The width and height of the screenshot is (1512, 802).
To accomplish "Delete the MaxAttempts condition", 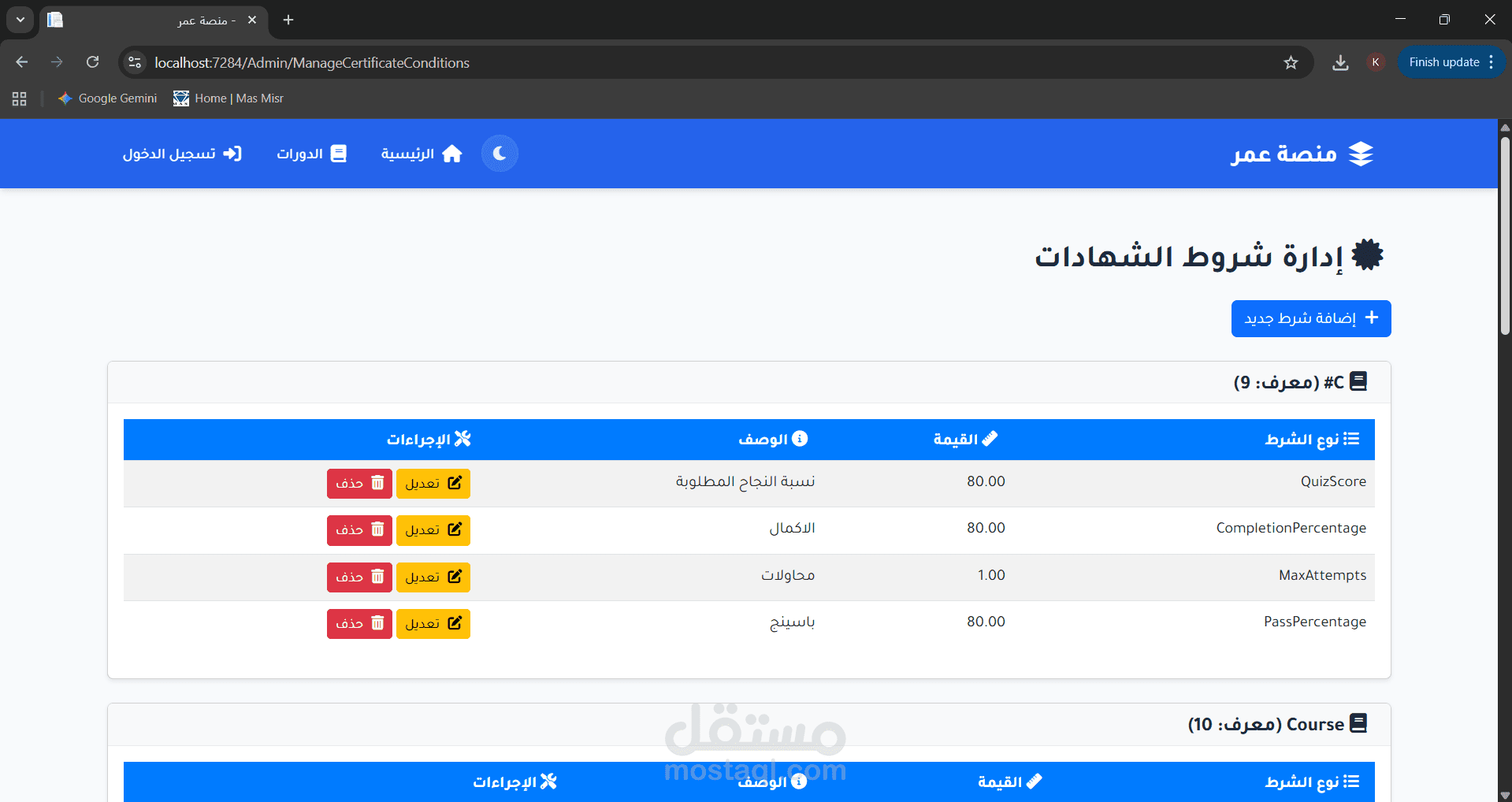I will click(x=359, y=577).
